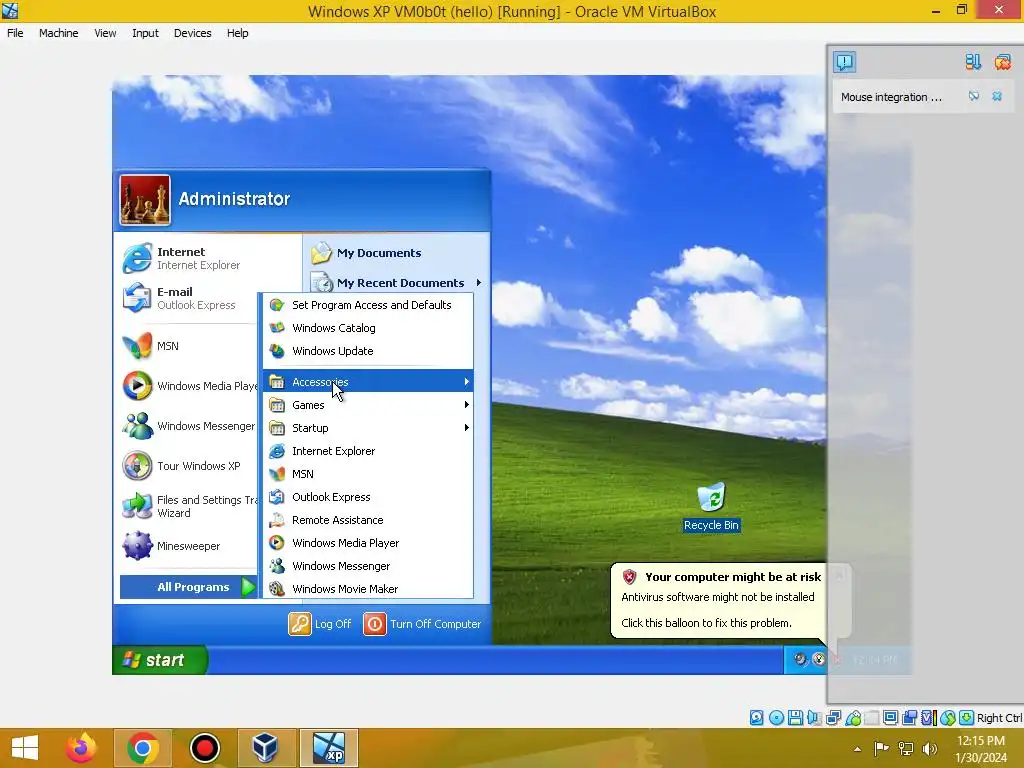Open VirtualBox Manager from host taskbar
The image size is (1024, 768).
click(x=265, y=748)
